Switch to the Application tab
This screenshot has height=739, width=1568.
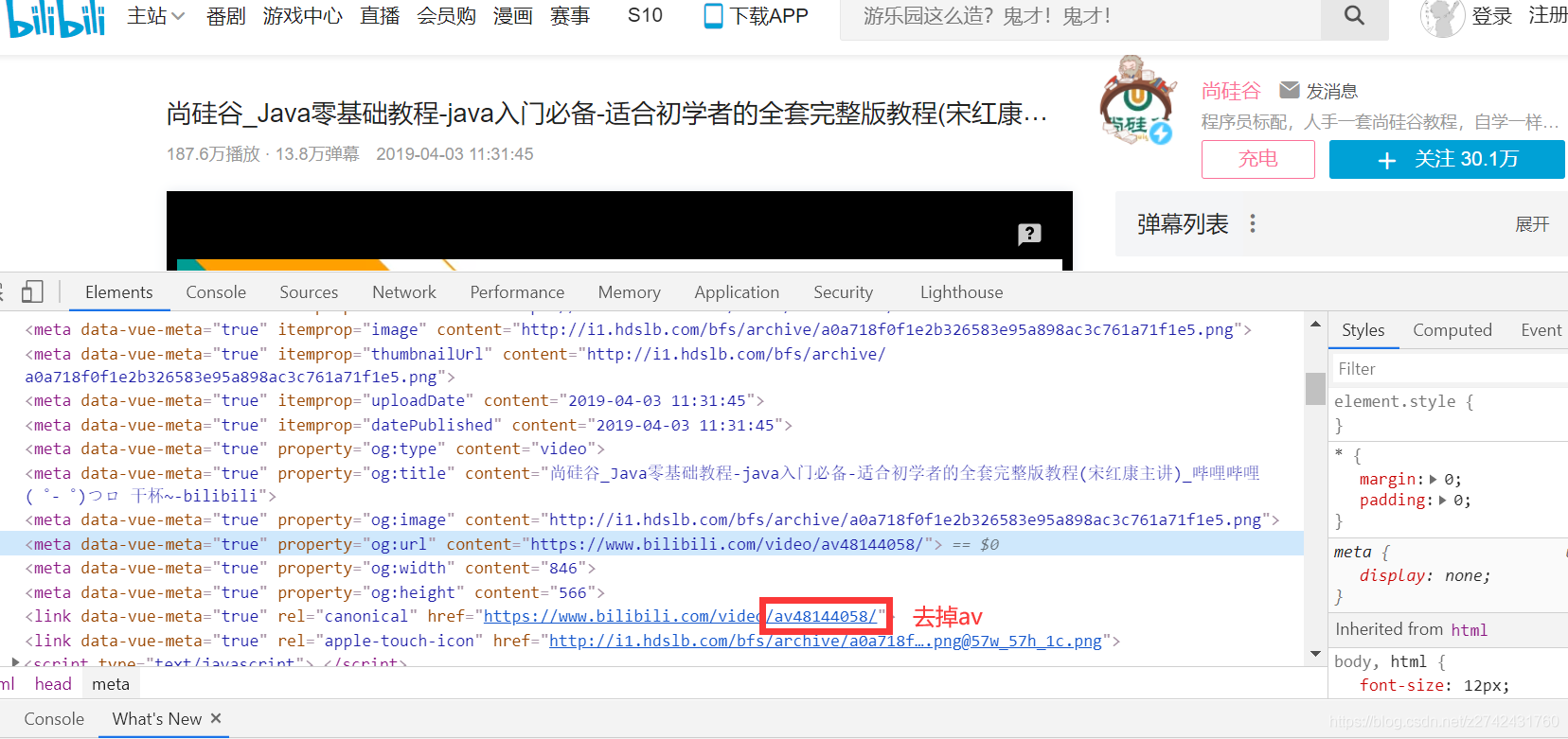(737, 292)
